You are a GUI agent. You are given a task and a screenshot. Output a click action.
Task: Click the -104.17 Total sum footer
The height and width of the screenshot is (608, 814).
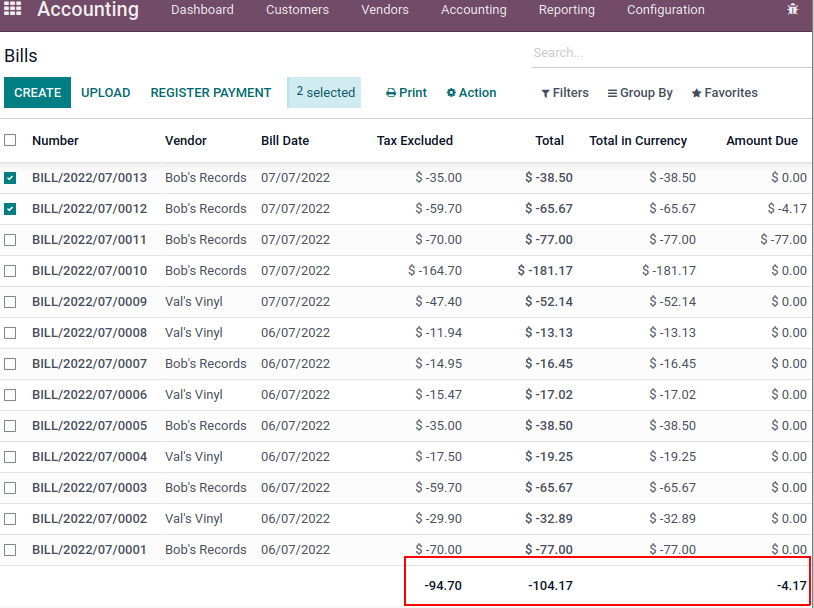click(550, 586)
